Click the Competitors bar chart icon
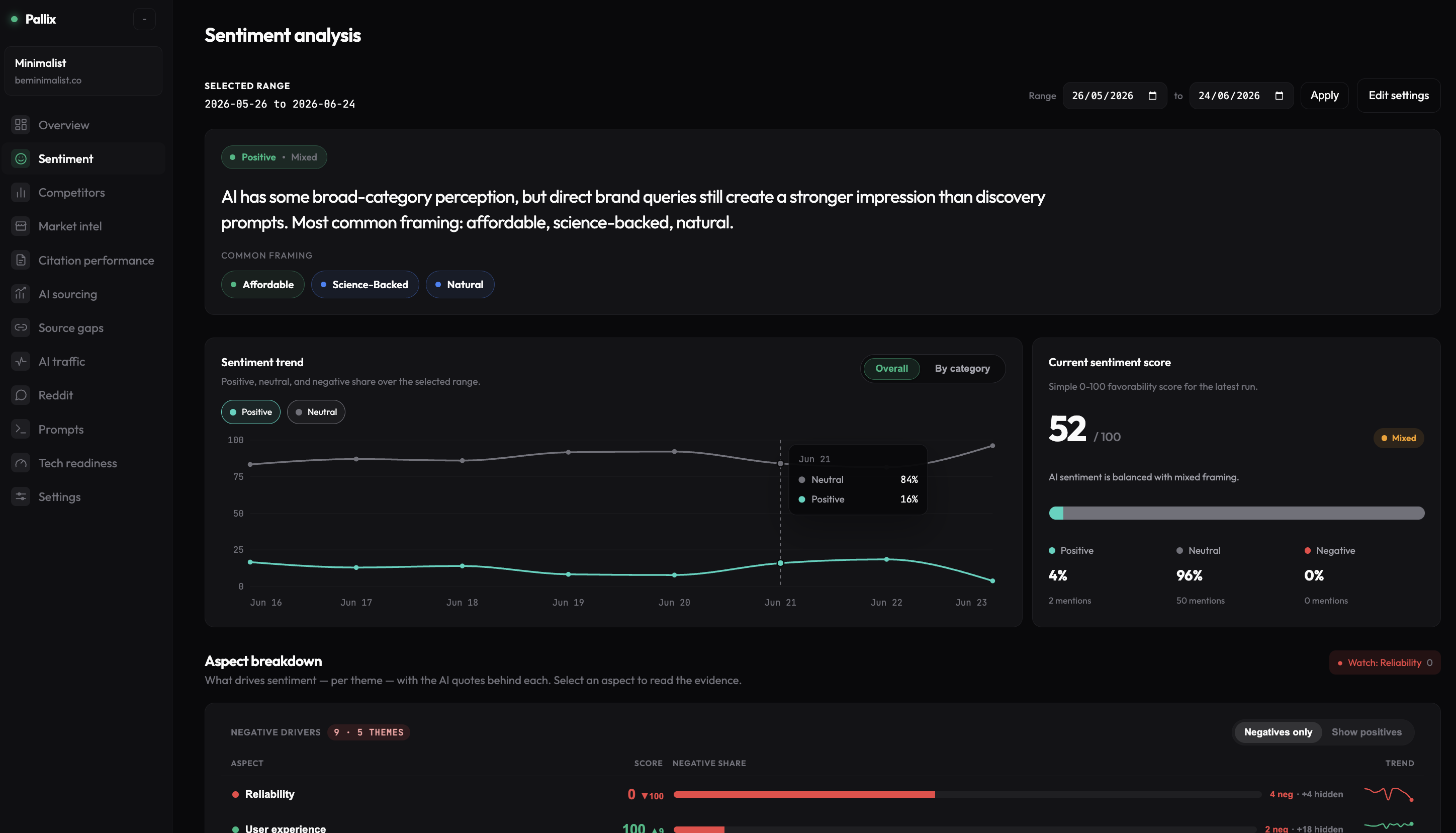1456x833 pixels. 21,192
